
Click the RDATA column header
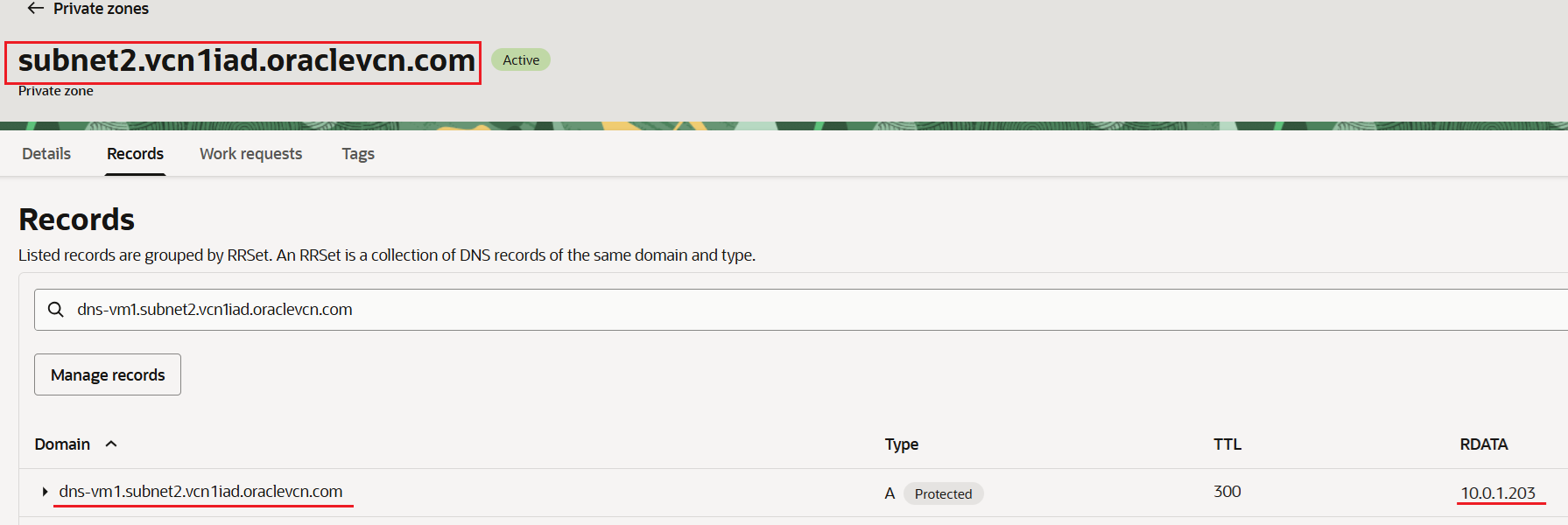(x=1483, y=444)
